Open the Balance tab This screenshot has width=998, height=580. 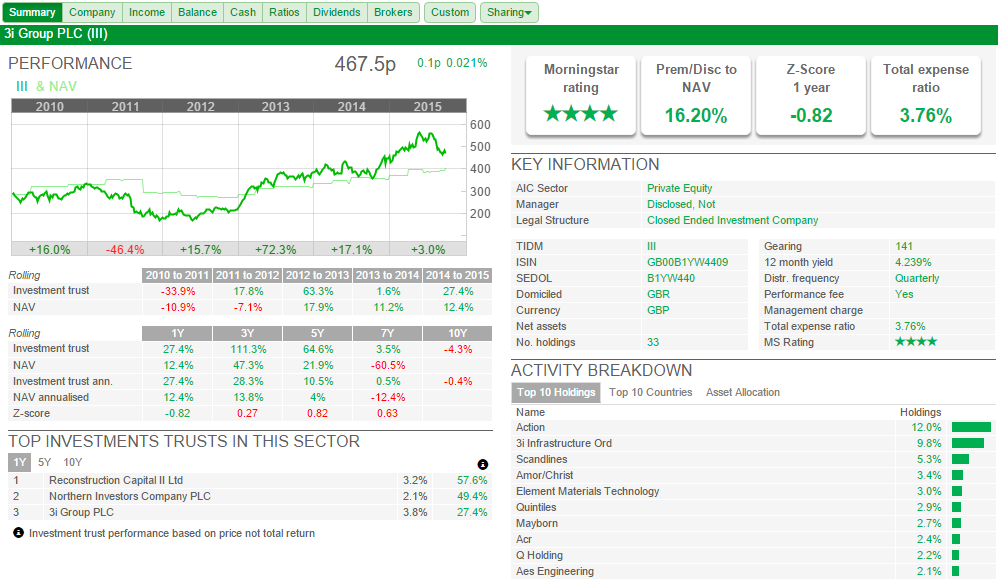(x=197, y=12)
